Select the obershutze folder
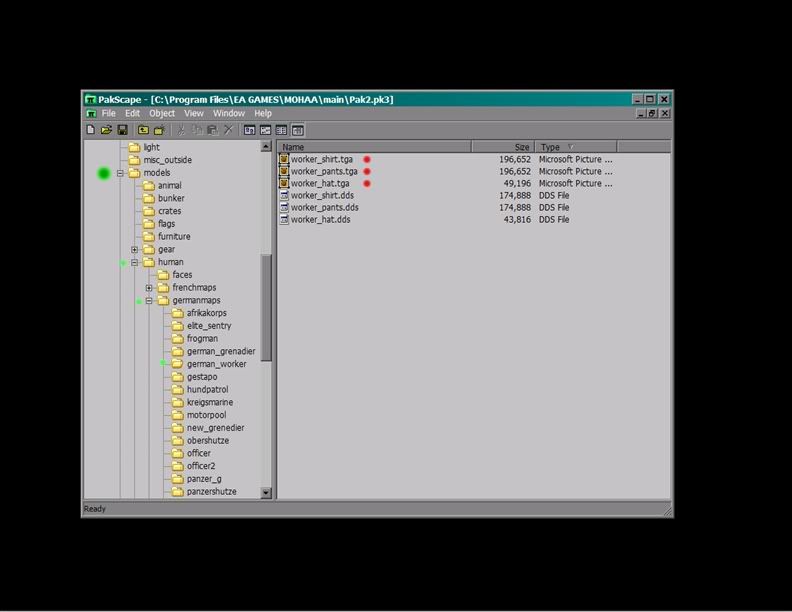 coord(208,440)
